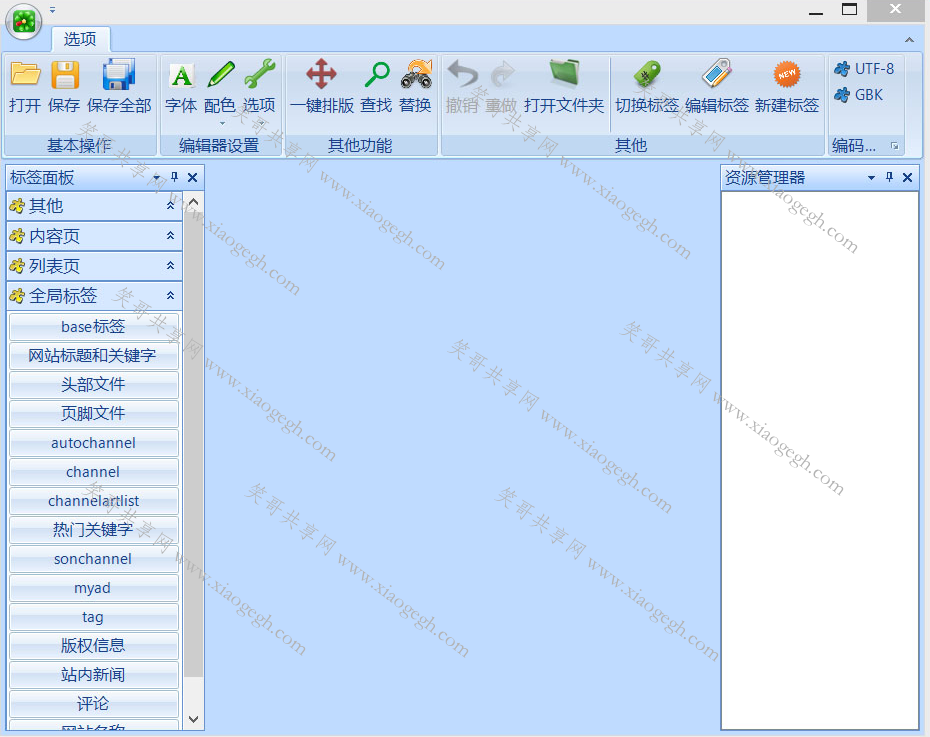Click the 热门关键字 tag button
Image resolution: width=930 pixels, height=737 pixels.
tap(94, 529)
